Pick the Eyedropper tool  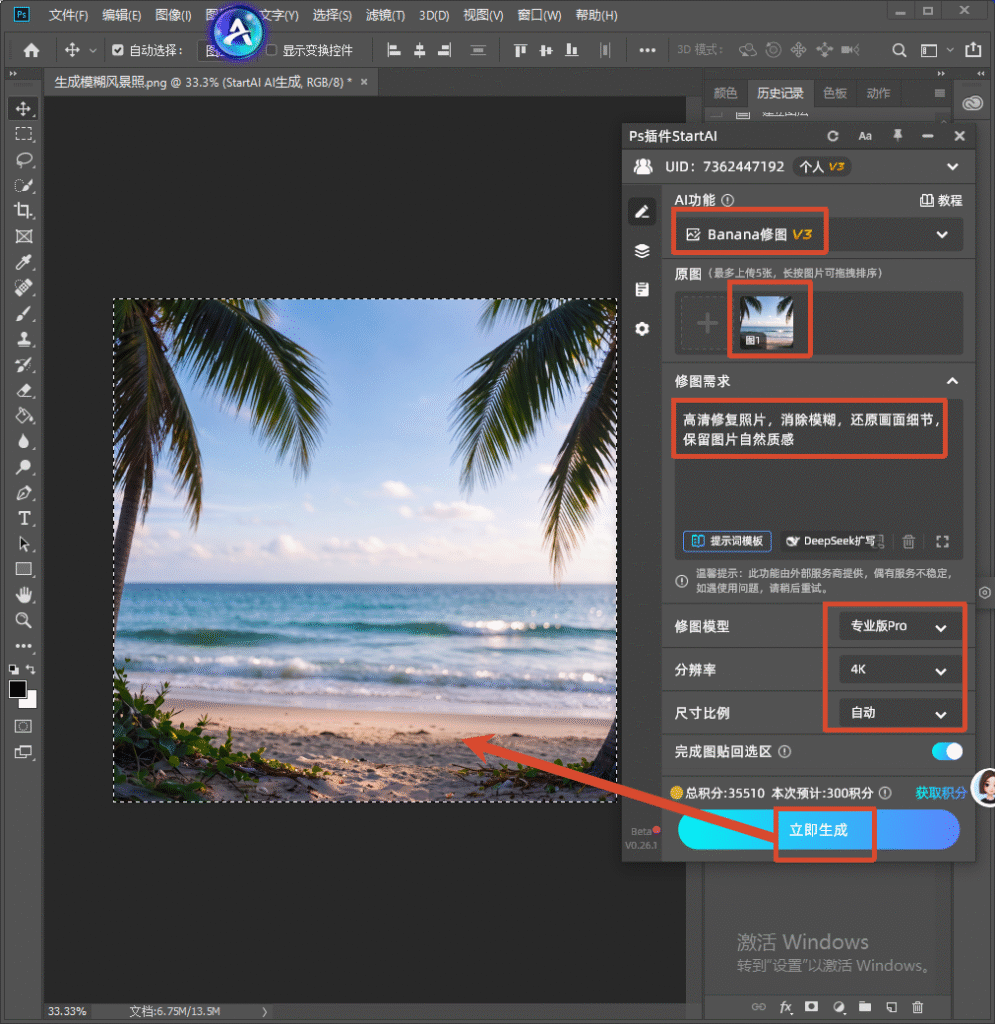(x=24, y=262)
